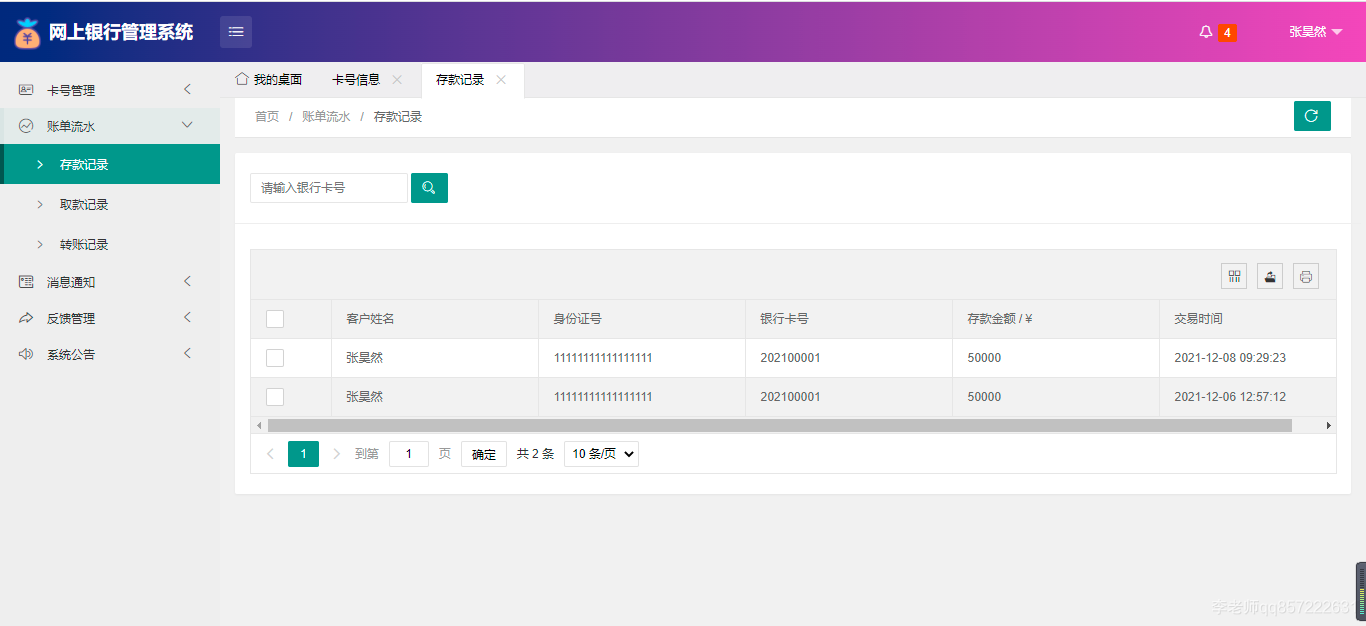Check the row dated 2021-12-06 12:57:12

(275, 397)
